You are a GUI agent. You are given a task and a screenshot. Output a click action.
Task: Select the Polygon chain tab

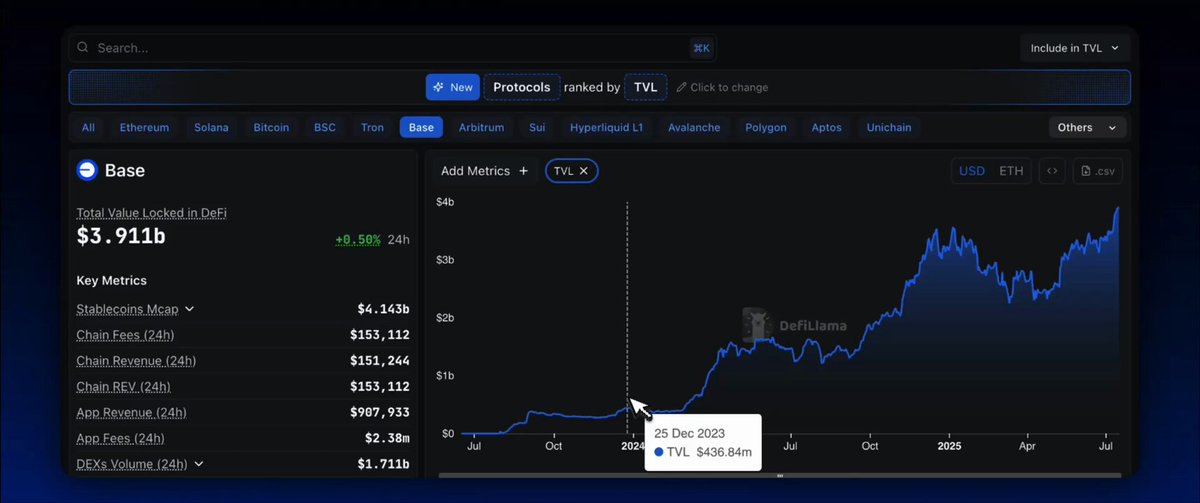click(x=766, y=127)
